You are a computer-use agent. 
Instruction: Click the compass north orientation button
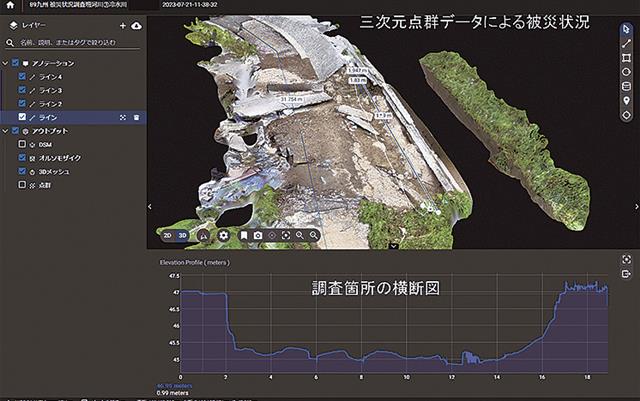(203, 235)
